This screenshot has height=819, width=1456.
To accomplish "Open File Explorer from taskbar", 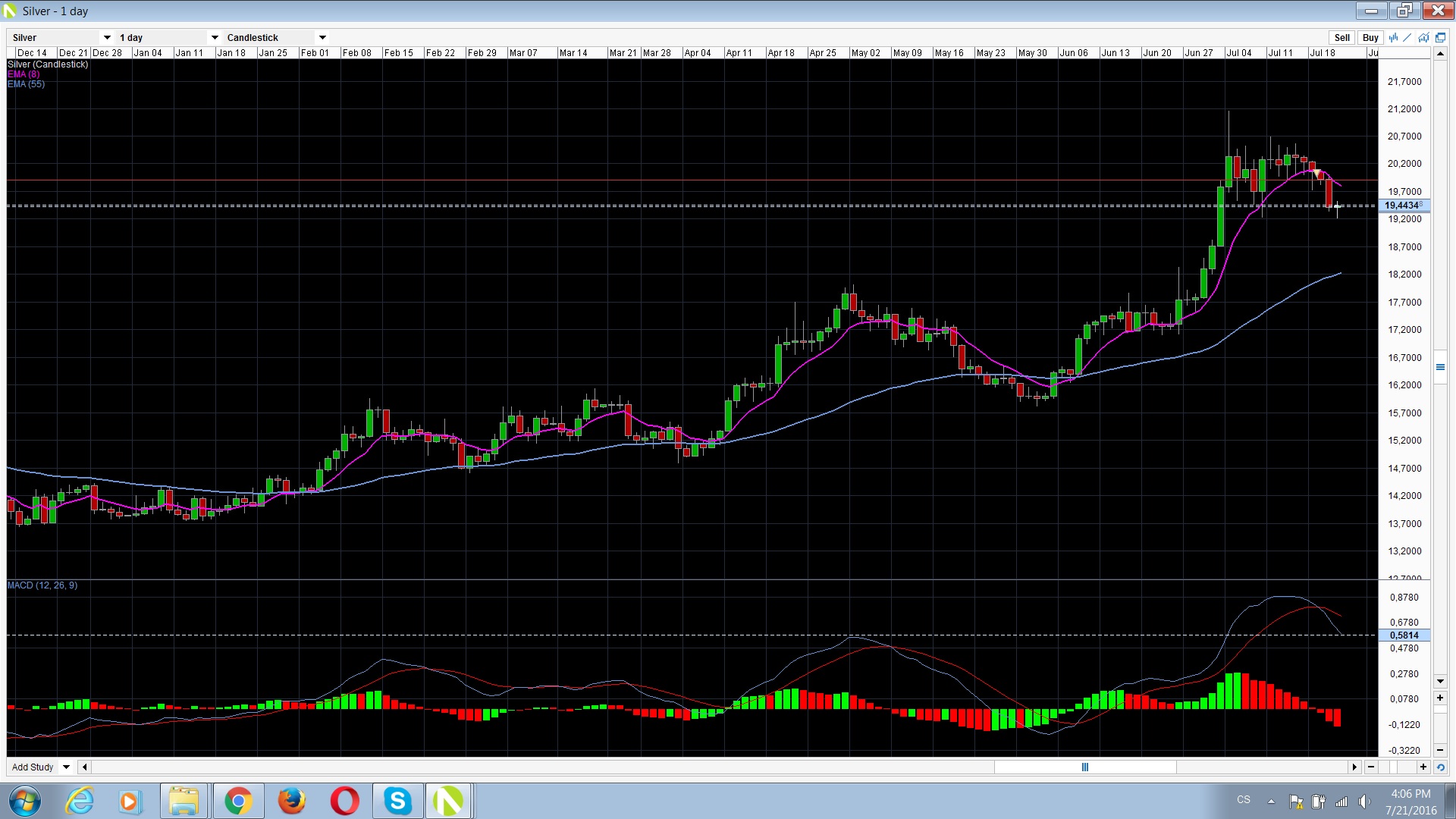I will tap(184, 801).
